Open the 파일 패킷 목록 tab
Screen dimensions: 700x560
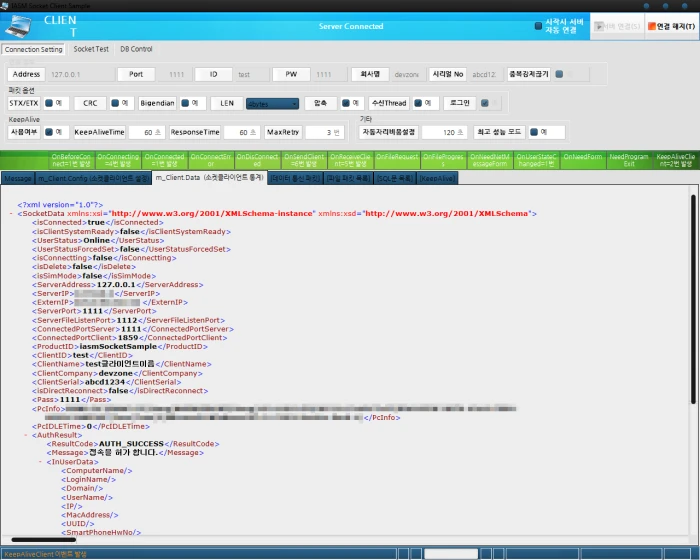[x=349, y=179]
